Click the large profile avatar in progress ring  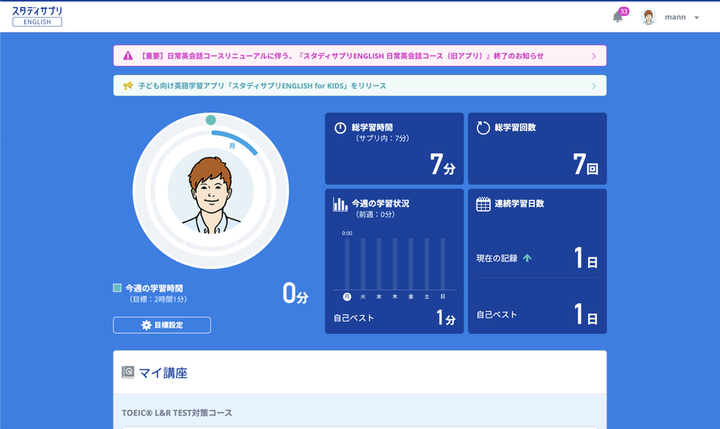coord(211,193)
